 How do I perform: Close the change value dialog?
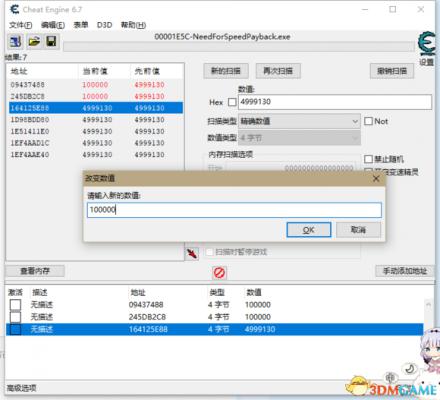(x=376, y=179)
